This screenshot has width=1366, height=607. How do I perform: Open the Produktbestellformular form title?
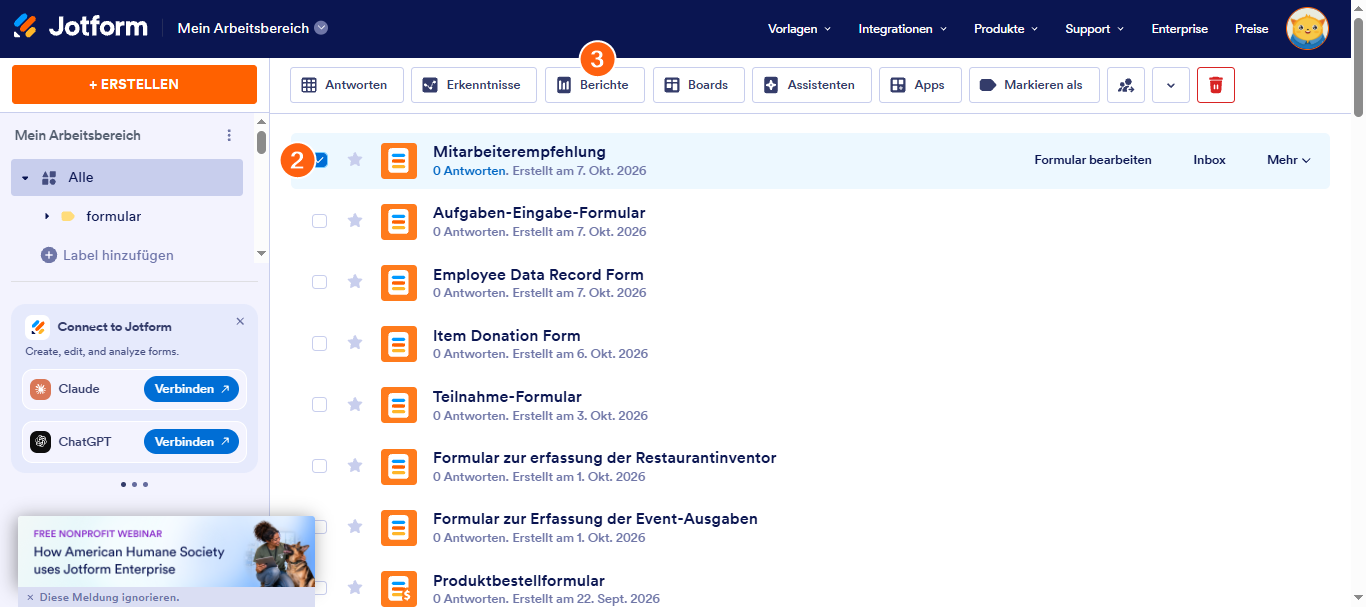point(519,580)
